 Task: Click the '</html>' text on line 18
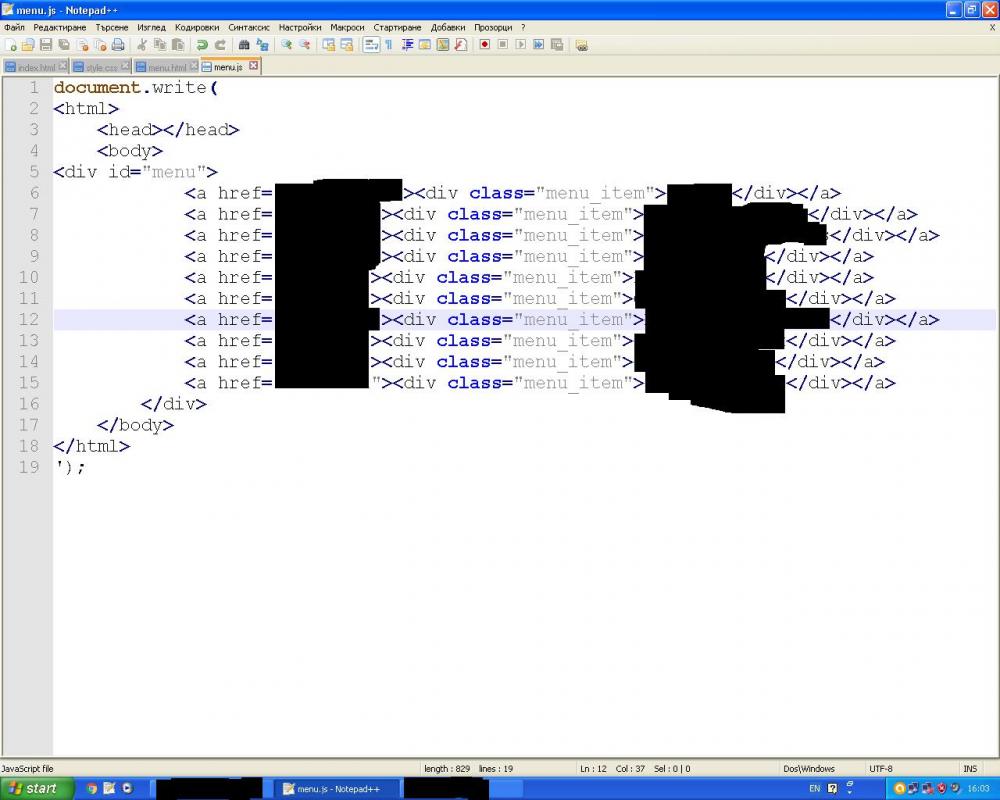92,445
